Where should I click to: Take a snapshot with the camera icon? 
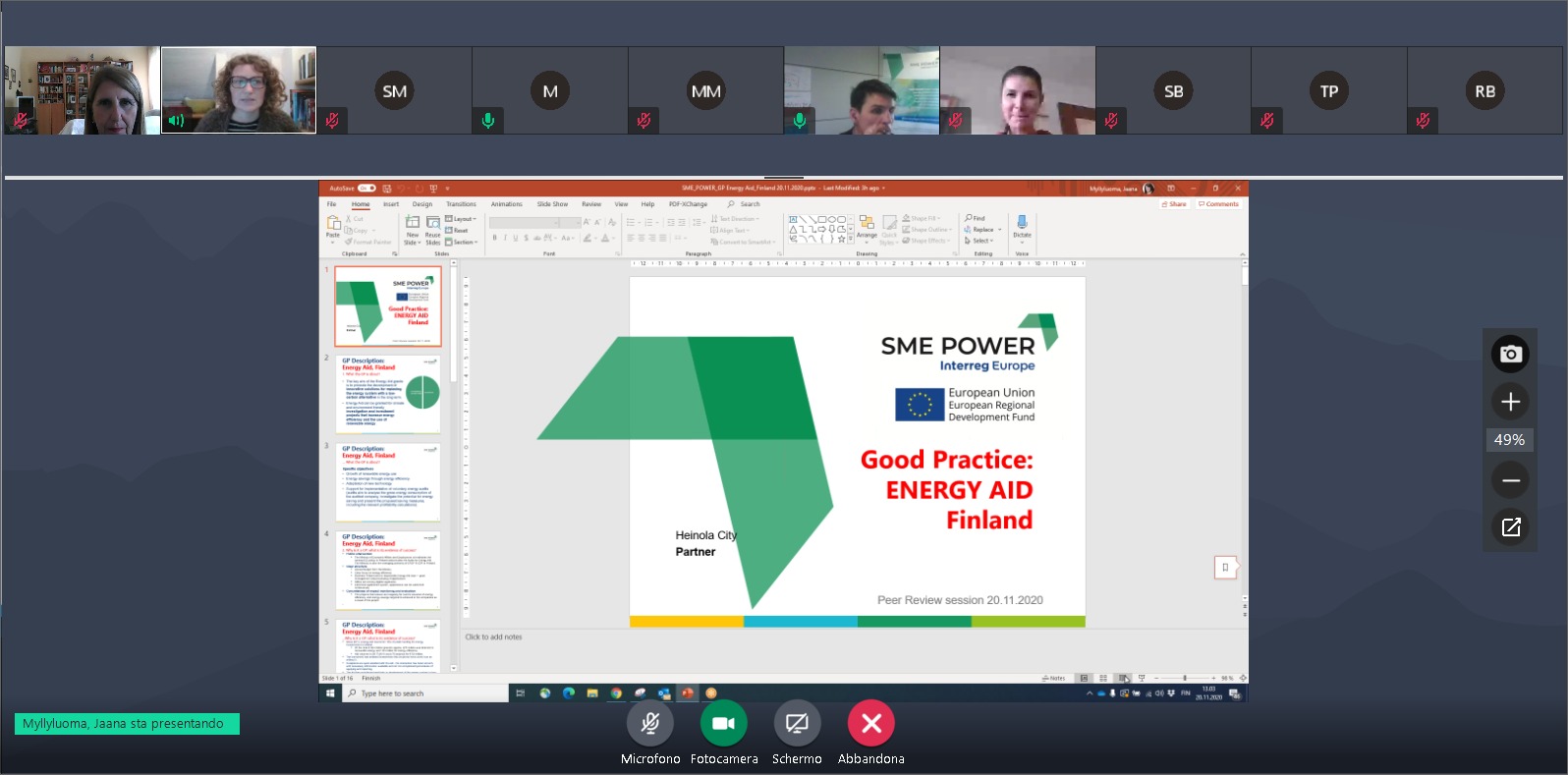1511,354
